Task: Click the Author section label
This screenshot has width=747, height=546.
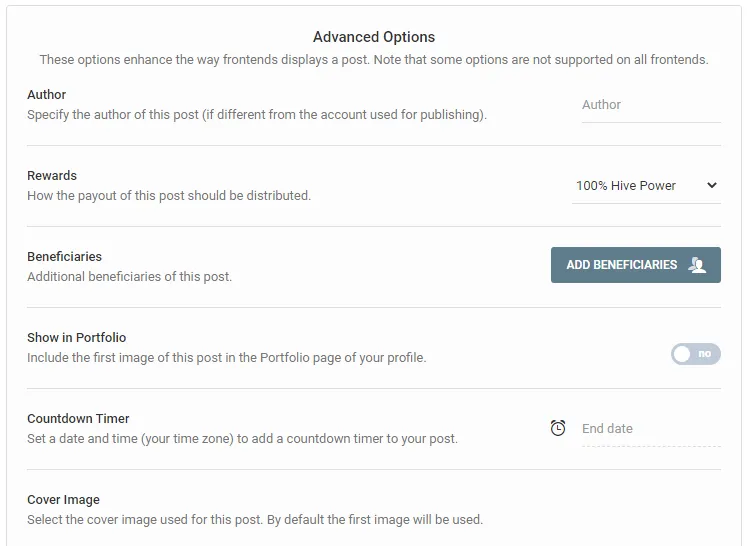Action: click(47, 94)
